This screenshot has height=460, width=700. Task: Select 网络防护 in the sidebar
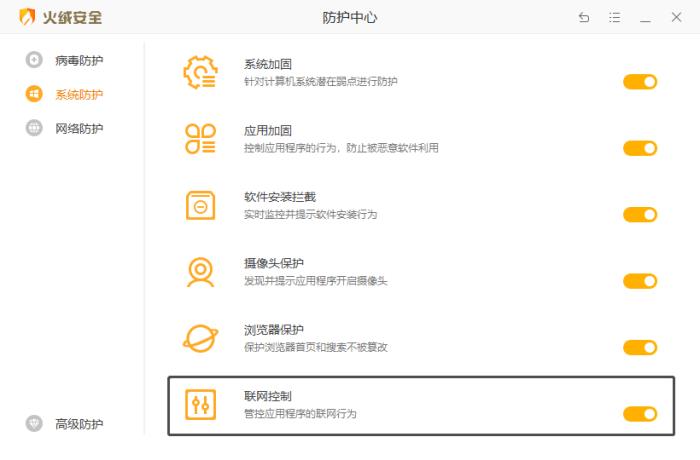pos(78,128)
